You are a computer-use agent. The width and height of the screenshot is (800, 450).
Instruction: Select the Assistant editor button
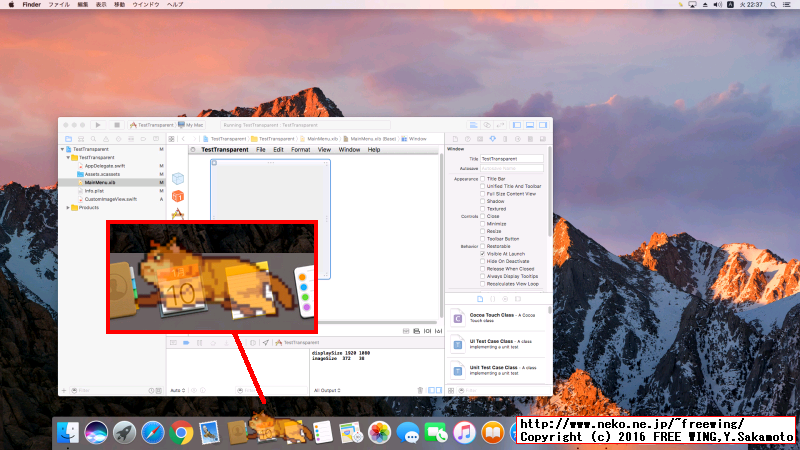click(487, 125)
